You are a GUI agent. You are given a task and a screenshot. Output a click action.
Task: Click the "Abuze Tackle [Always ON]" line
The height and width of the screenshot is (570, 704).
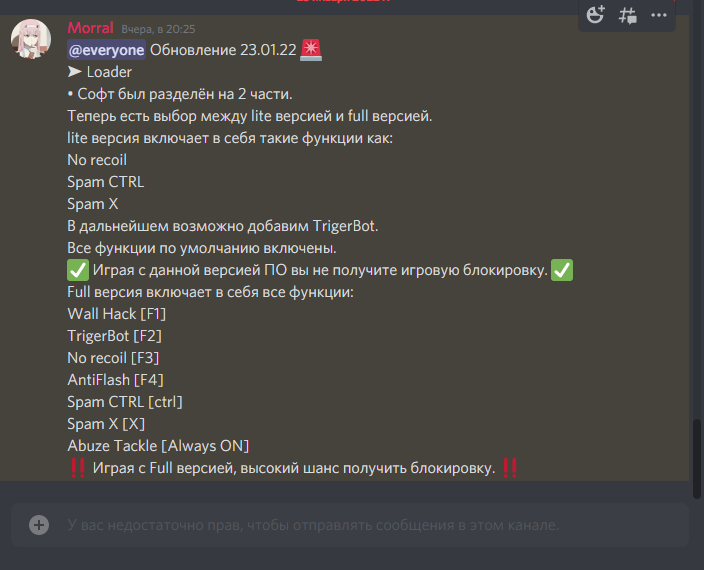click(158, 446)
